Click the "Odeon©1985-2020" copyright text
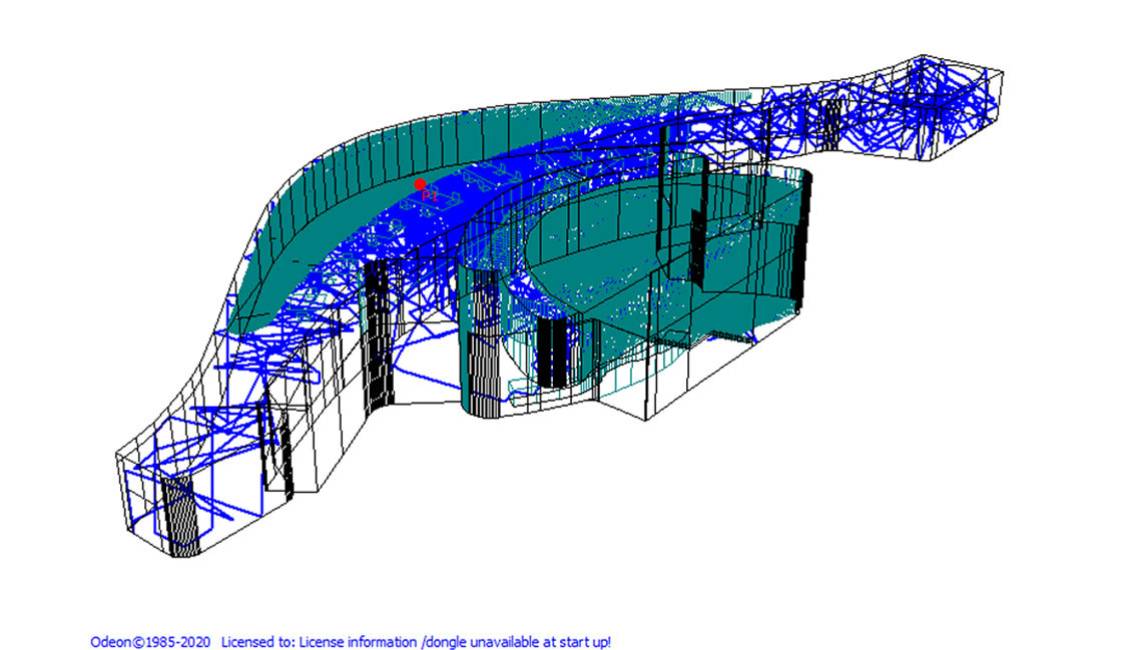The image size is (1140, 650). click(150, 642)
